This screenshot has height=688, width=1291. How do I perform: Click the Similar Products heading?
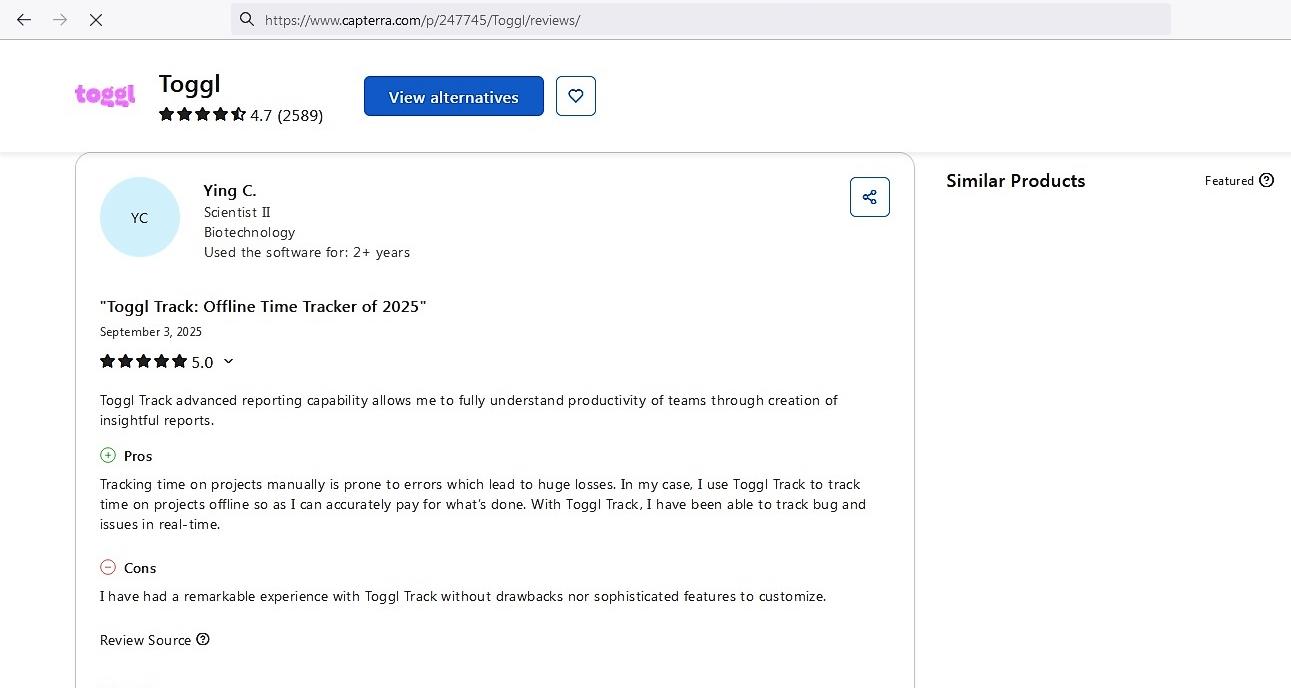(x=1015, y=181)
